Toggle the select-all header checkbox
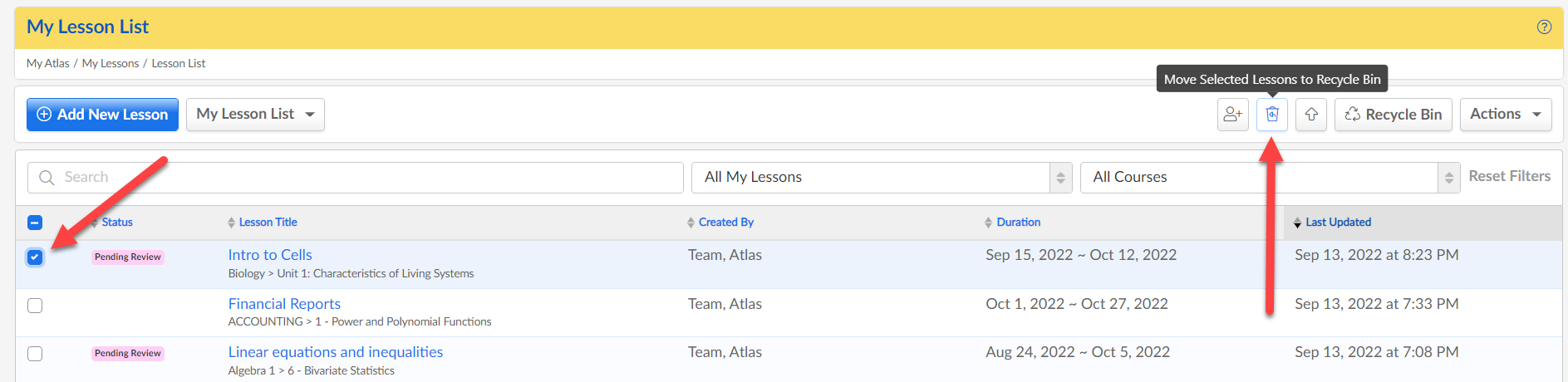 [35, 223]
